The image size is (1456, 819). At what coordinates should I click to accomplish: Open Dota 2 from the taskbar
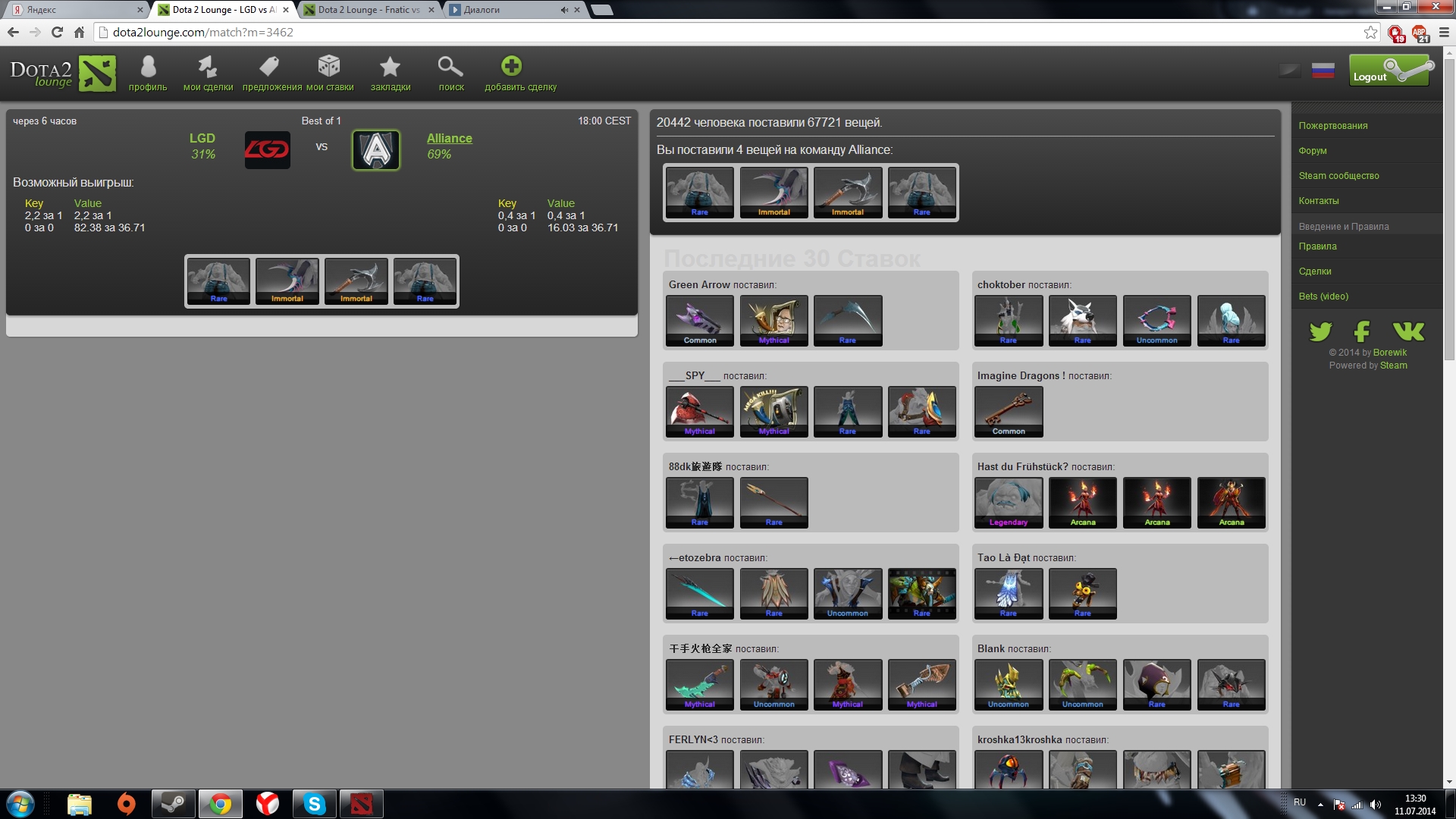[x=361, y=804]
